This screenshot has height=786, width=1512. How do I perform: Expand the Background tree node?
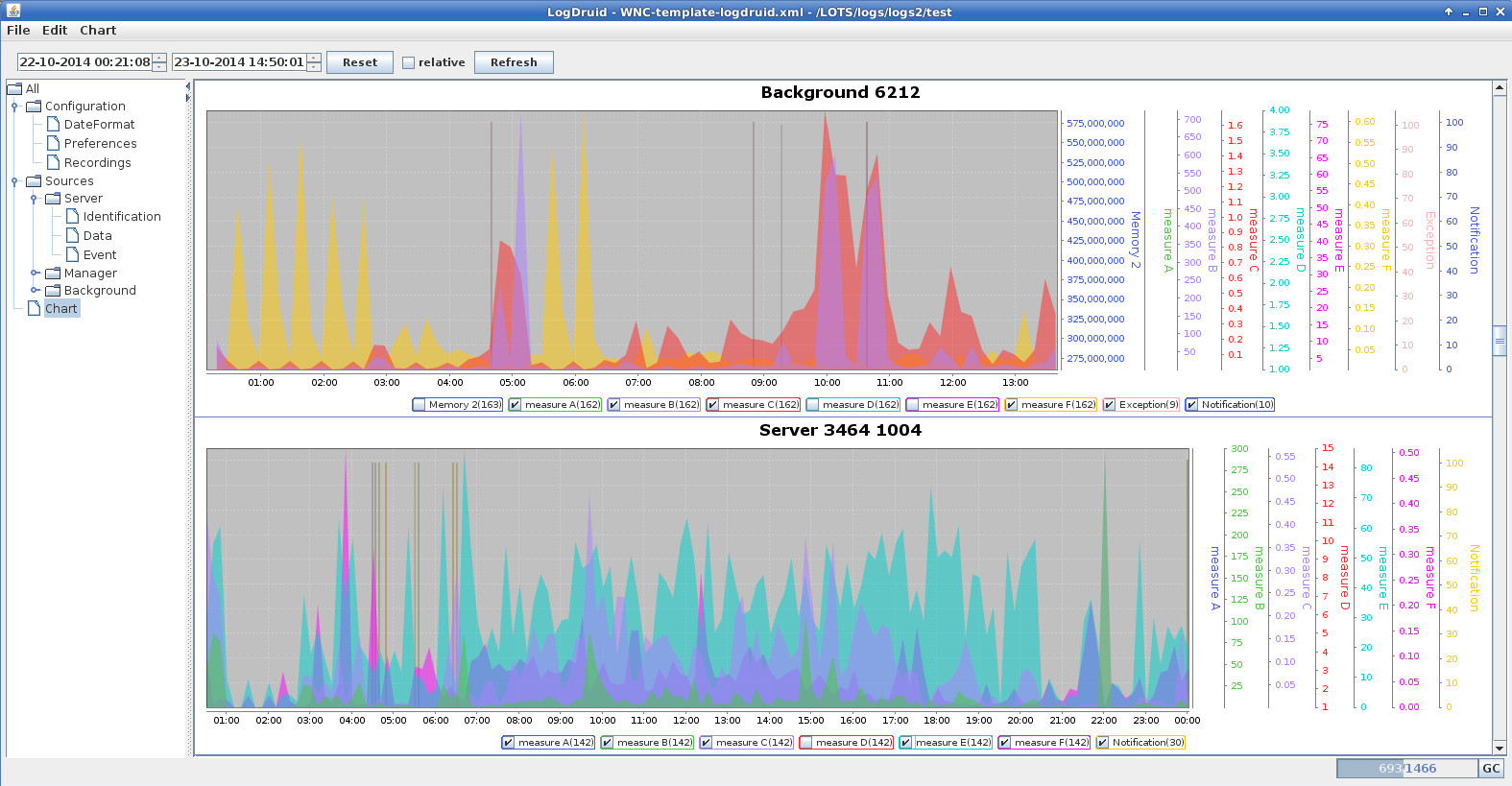[x=35, y=291]
